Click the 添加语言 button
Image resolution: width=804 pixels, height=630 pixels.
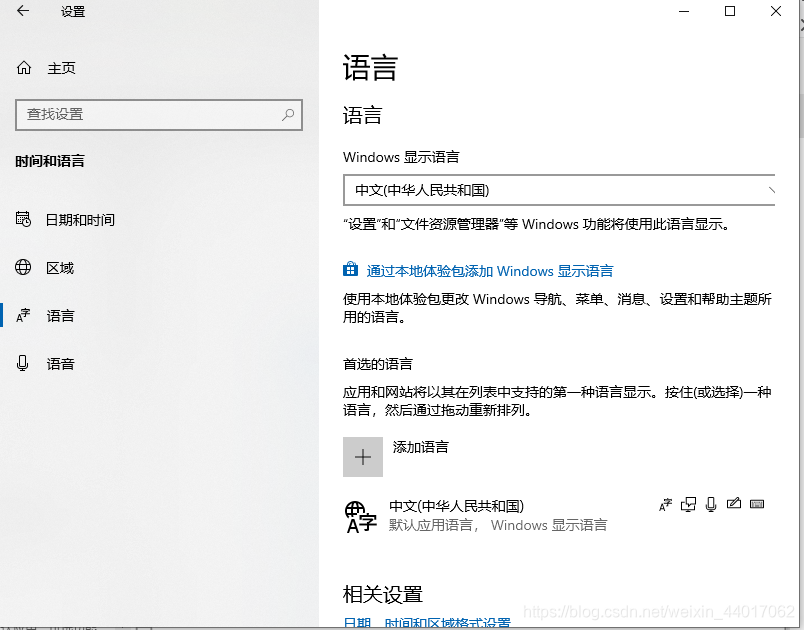(x=396, y=457)
